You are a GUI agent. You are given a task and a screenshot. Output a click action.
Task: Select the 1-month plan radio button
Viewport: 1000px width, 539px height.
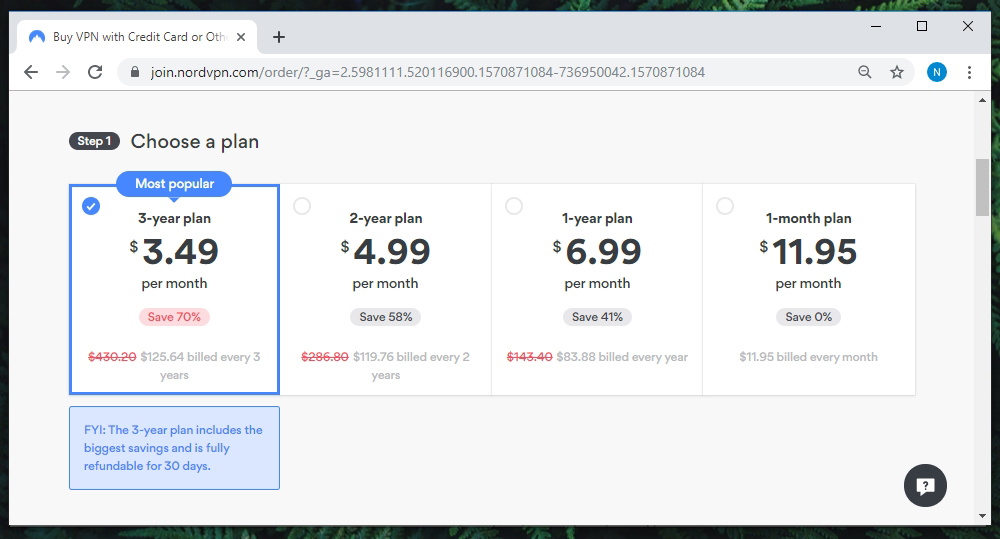tap(724, 206)
